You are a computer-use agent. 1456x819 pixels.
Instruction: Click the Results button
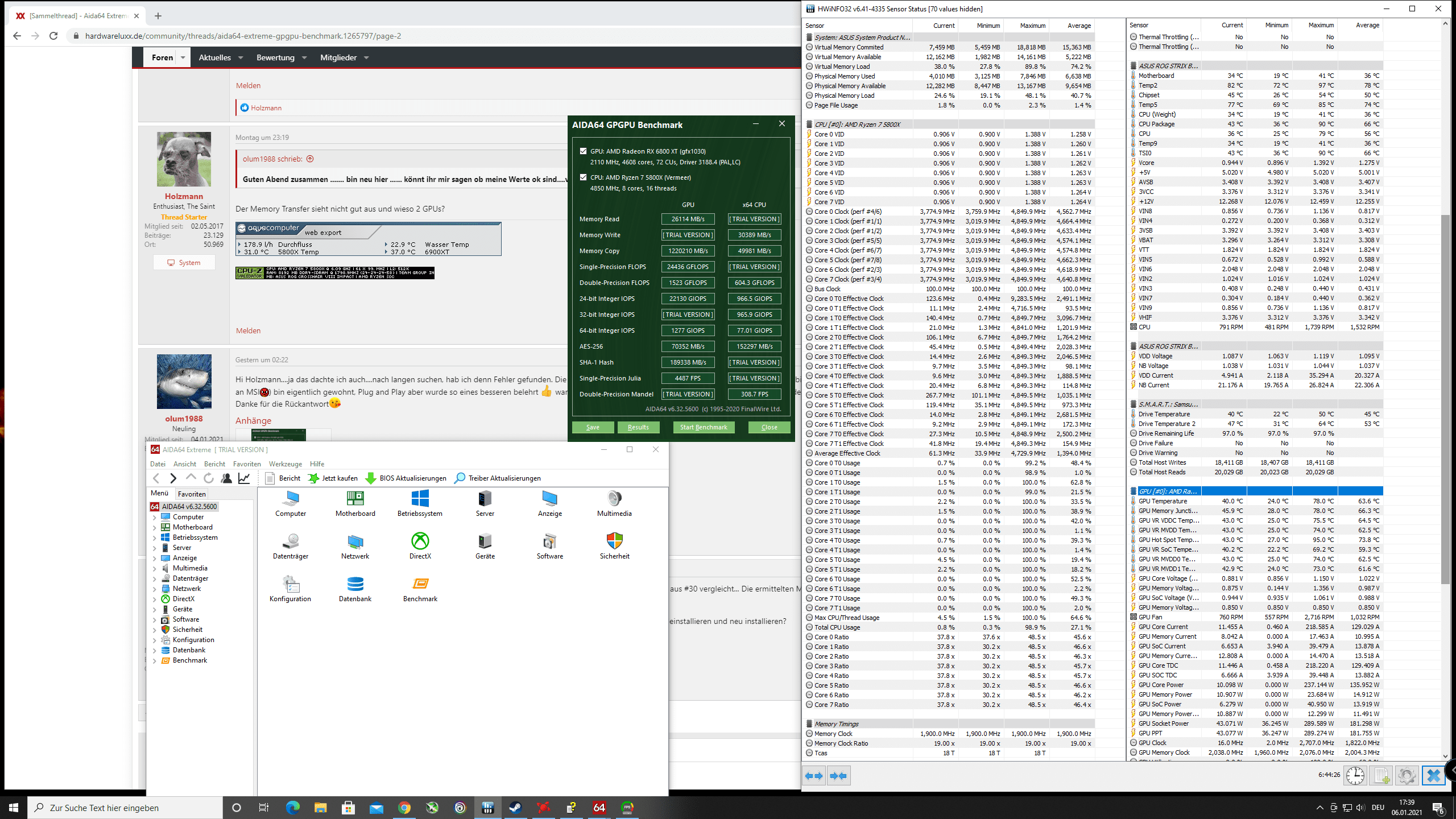pos(638,427)
